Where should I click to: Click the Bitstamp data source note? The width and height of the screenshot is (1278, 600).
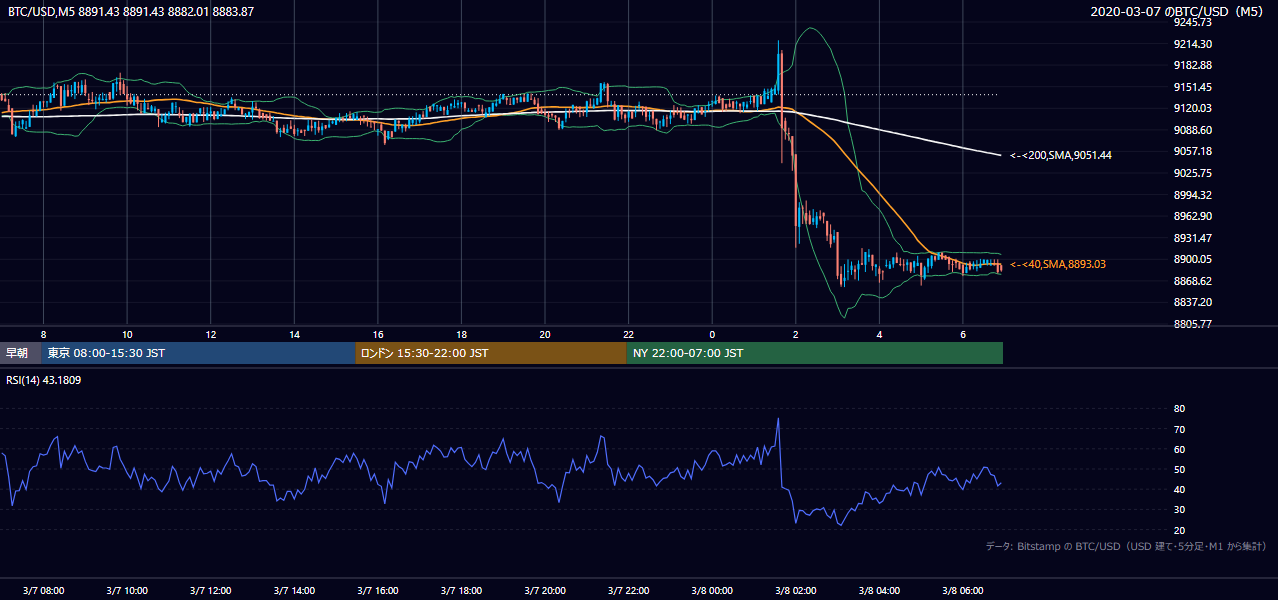(x=1125, y=547)
